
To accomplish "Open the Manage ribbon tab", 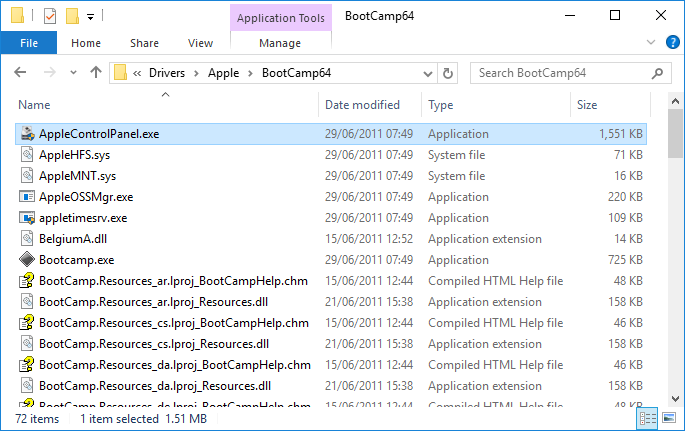I will pos(280,43).
